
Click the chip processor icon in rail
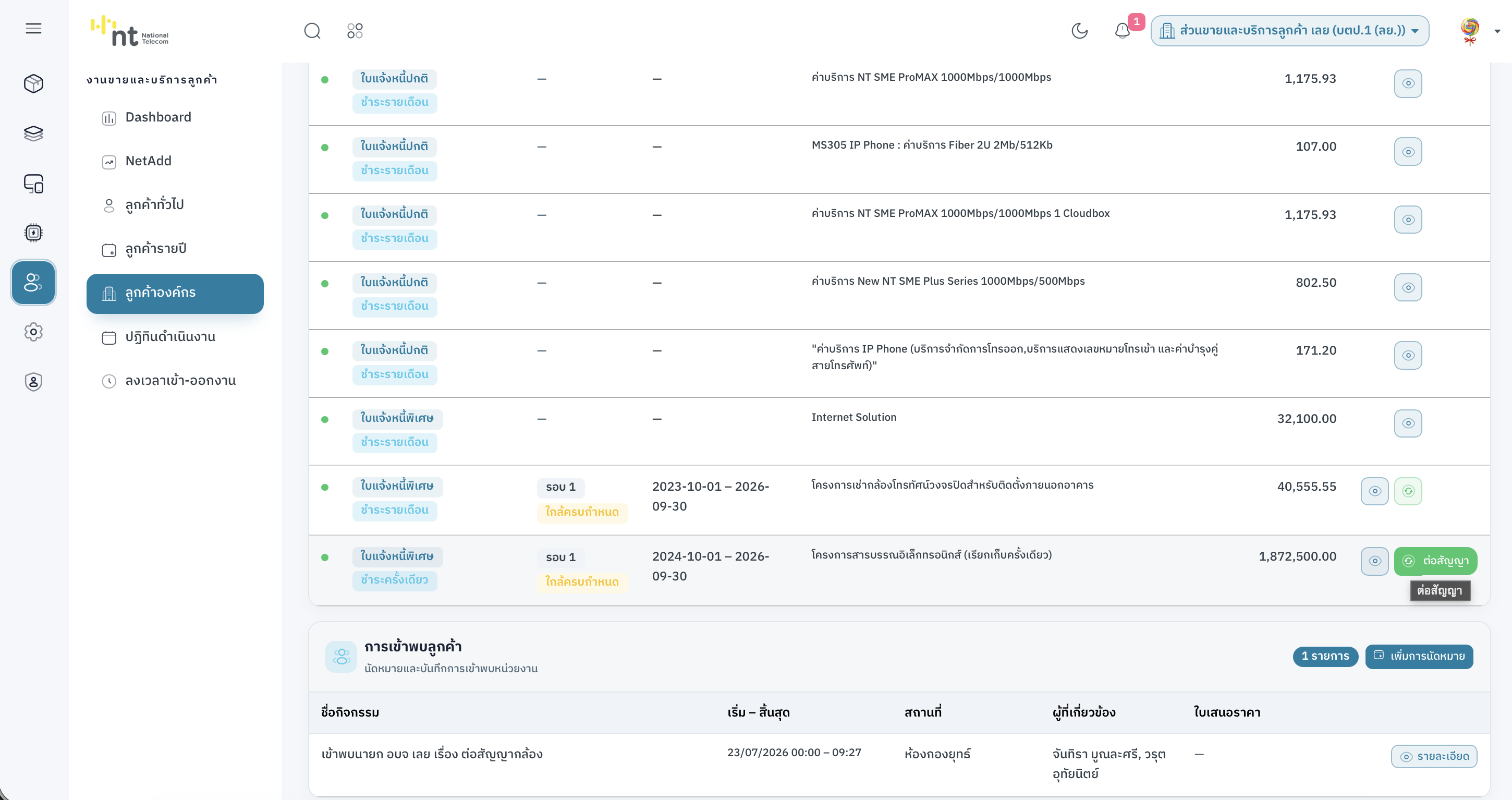click(33, 233)
